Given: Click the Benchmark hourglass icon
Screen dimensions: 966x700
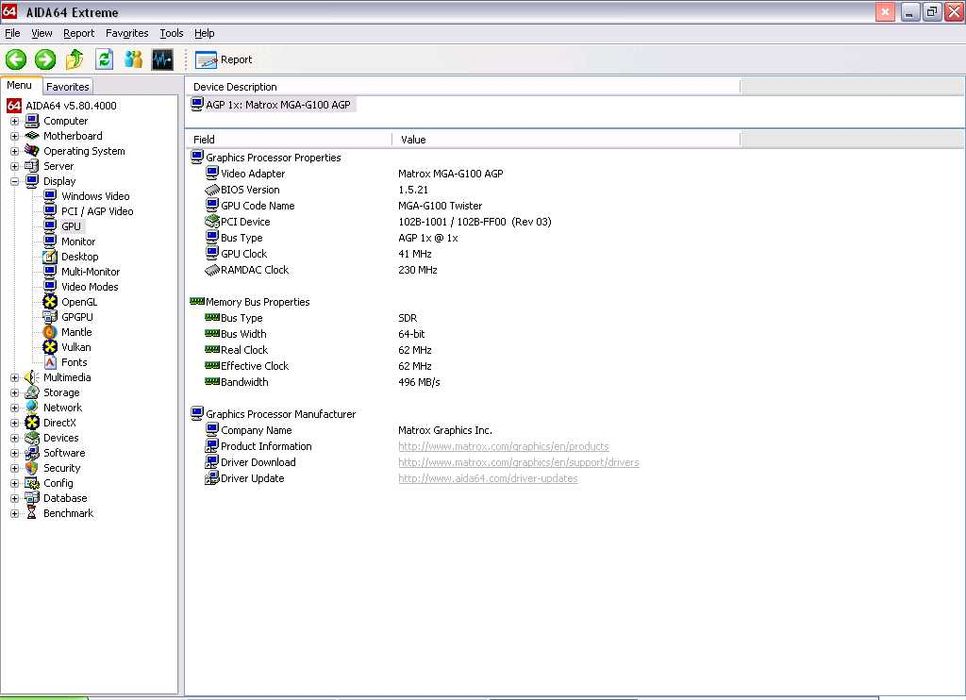Looking at the screenshot, I should tap(32, 513).
